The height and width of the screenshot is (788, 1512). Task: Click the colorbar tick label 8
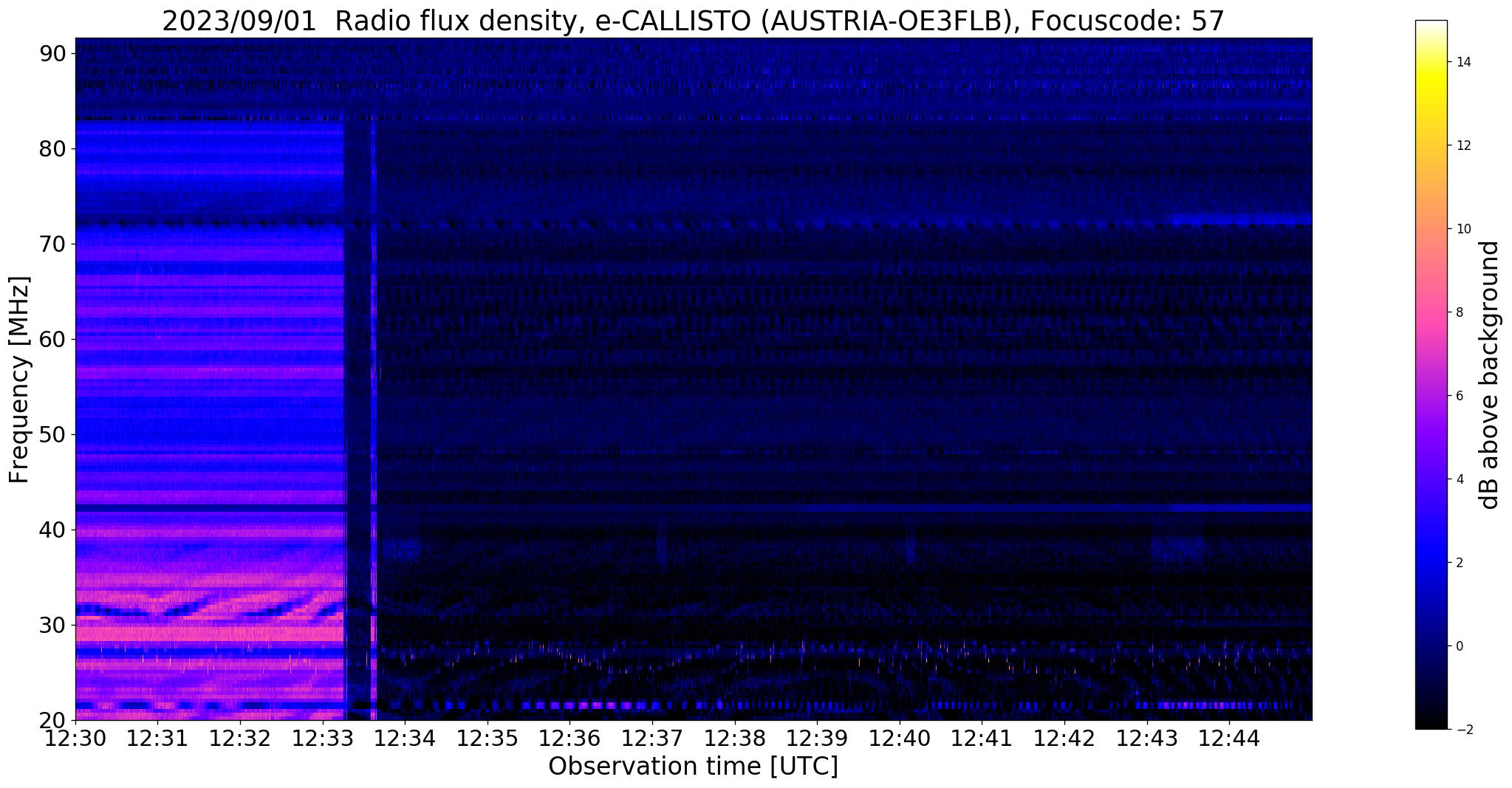pyautogui.click(x=1460, y=312)
